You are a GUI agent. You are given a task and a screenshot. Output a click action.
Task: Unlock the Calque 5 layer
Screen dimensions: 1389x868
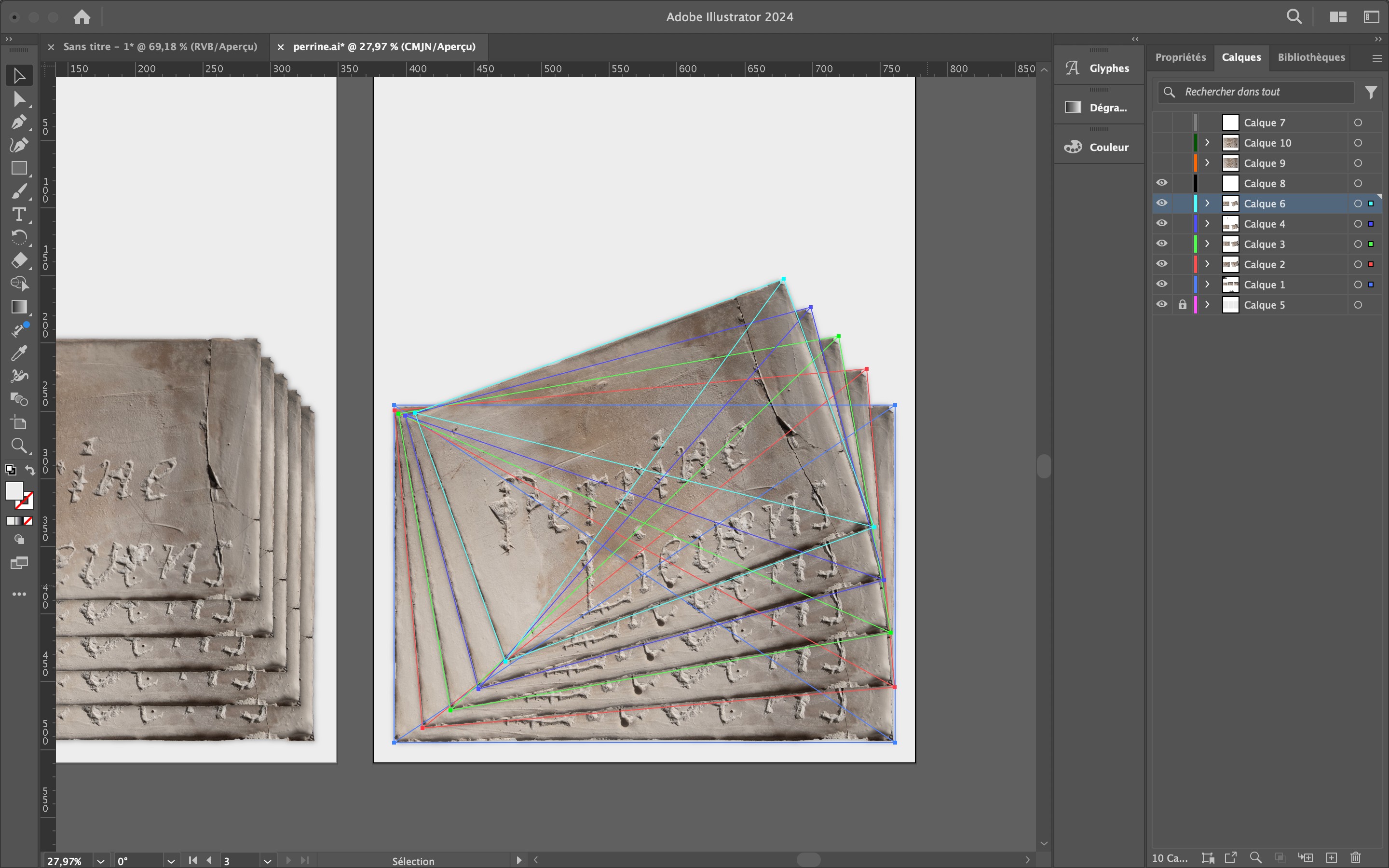tap(1183, 305)
